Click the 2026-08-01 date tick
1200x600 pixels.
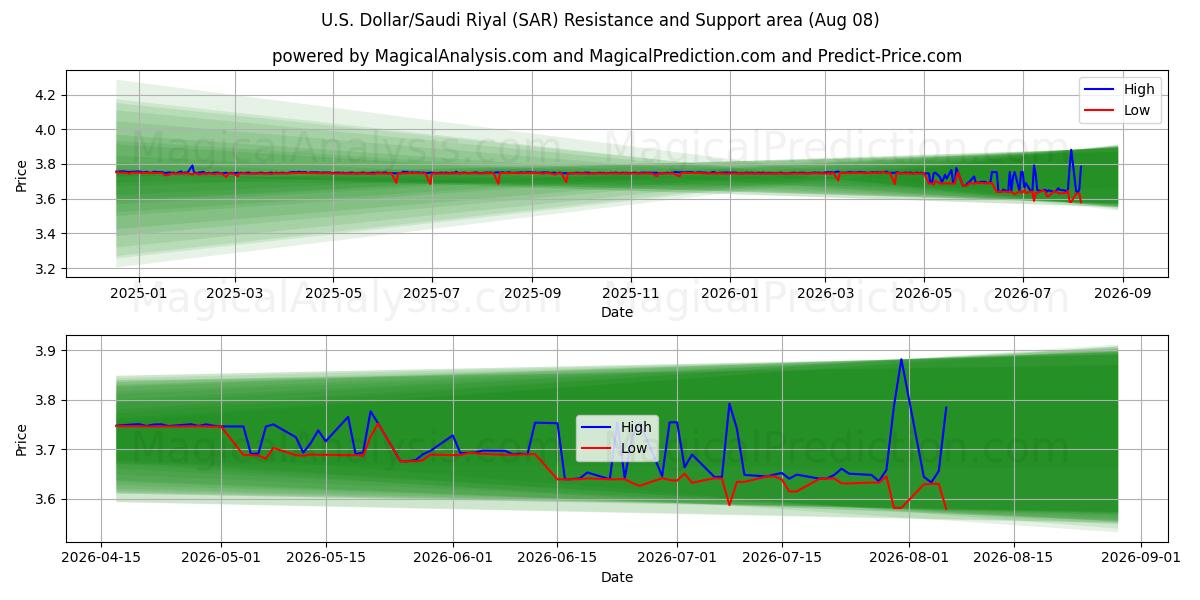pos(909,559)
